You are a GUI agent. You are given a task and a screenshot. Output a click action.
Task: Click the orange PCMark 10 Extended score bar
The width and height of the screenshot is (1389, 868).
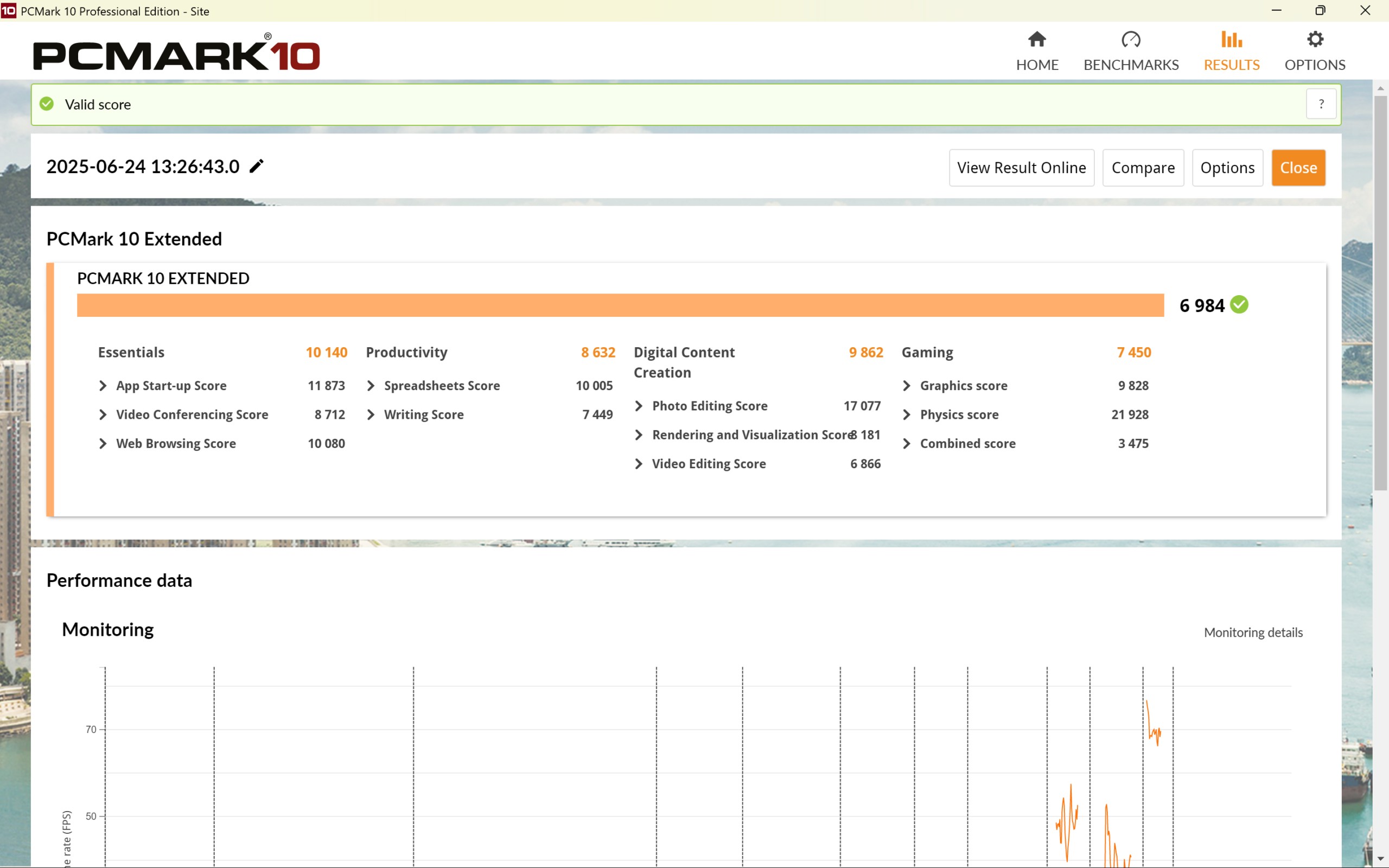pos(620,305)
